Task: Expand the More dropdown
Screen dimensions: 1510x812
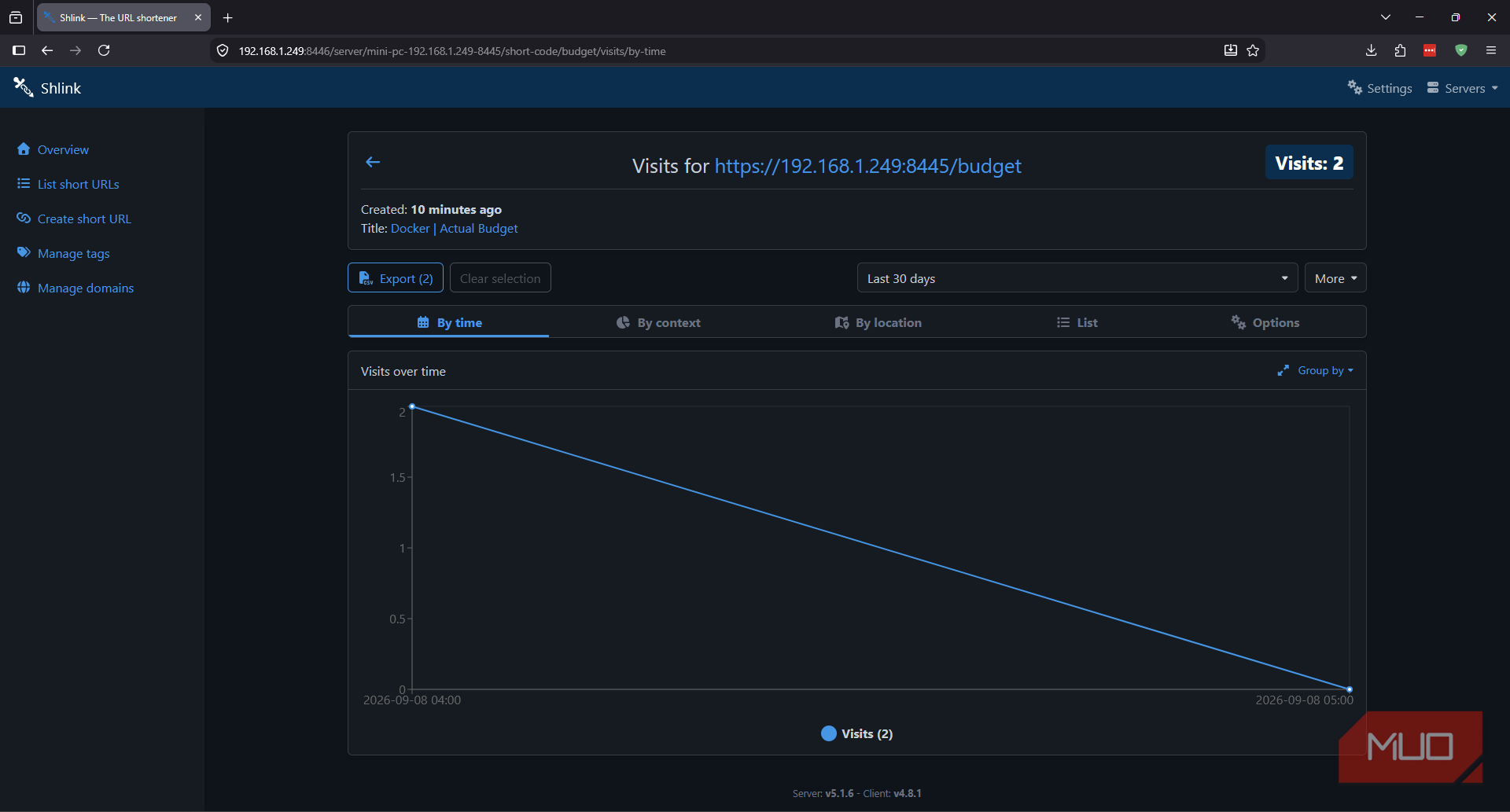Action: pos(1335,278)
